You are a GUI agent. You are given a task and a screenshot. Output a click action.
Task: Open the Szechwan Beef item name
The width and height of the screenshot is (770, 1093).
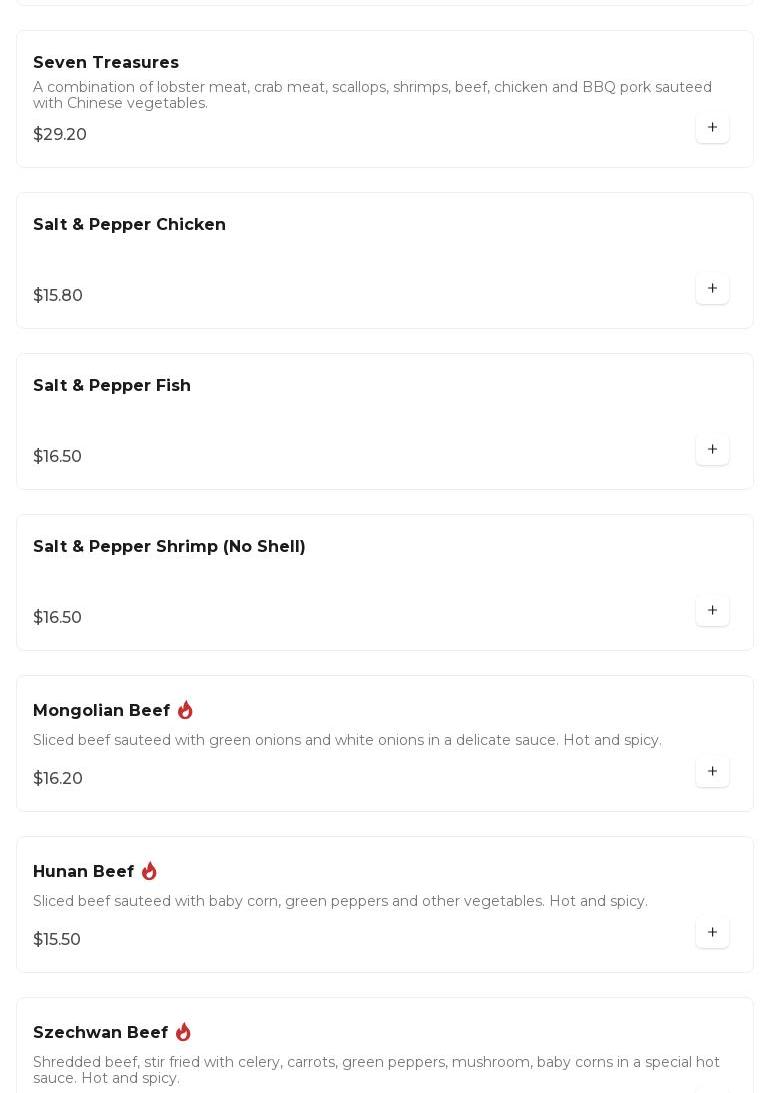click(x=100, y=1033)
